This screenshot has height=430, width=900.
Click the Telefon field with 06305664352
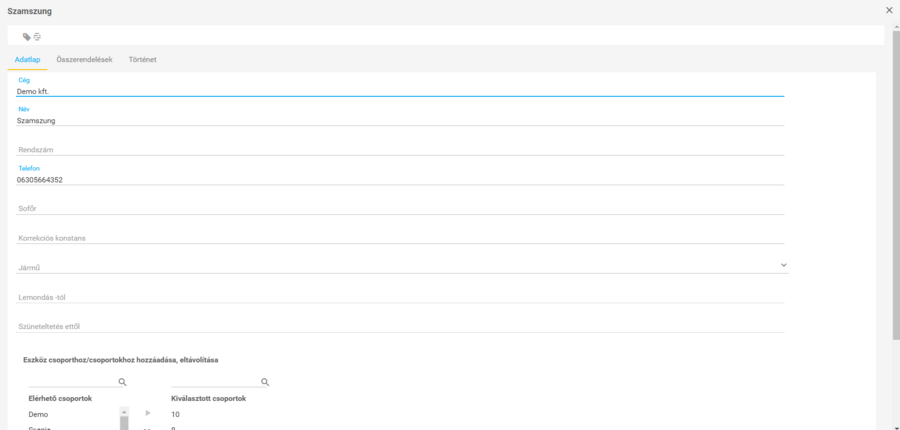[x=400, y=180]
